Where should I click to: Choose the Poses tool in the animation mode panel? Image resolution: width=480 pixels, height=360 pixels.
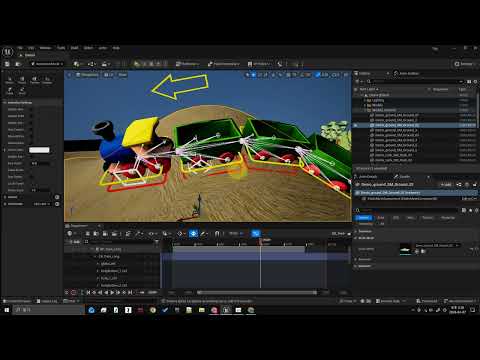click(22, 80)
